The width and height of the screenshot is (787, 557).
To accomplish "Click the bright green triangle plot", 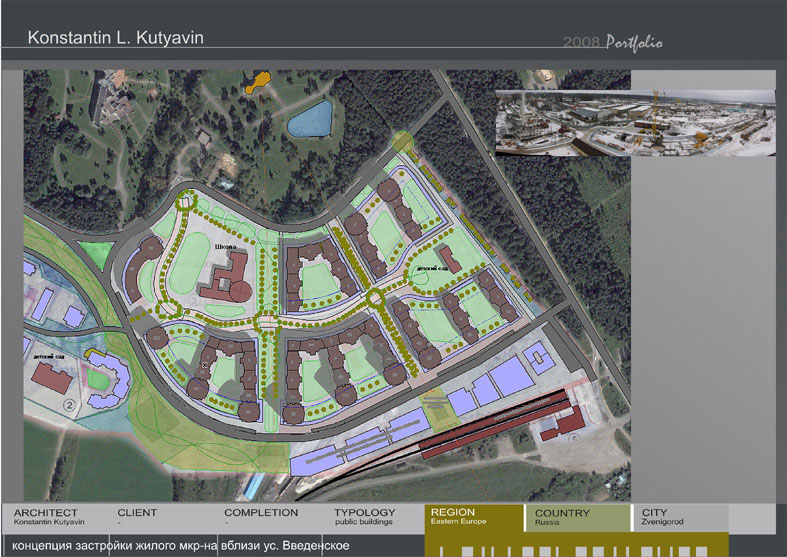I will click(96, 253).
